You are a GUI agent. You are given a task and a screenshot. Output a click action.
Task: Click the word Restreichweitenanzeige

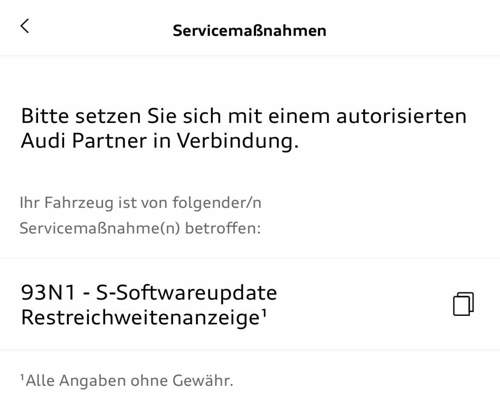click(140, 317)
